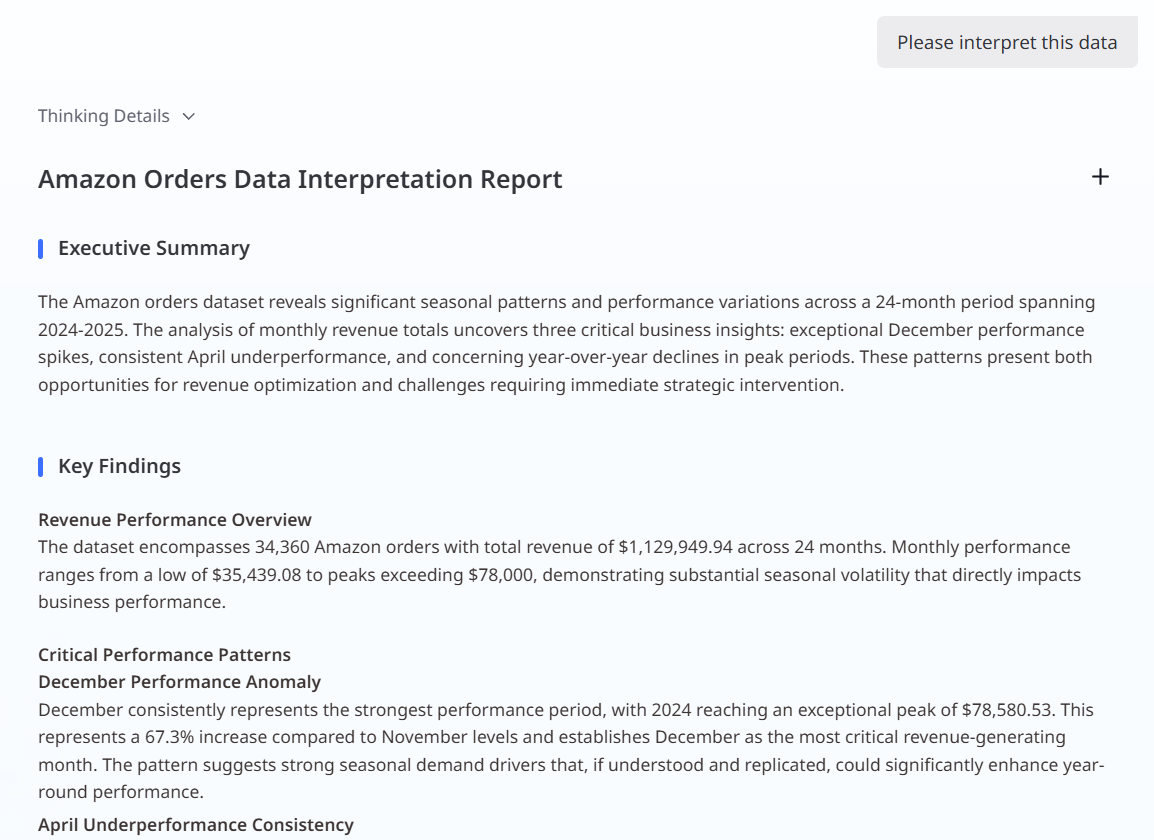Click the Executive Summary paragraph text
Image resolution: width=1154 pixels, height=840 pixels.
(x=560, y=343)
